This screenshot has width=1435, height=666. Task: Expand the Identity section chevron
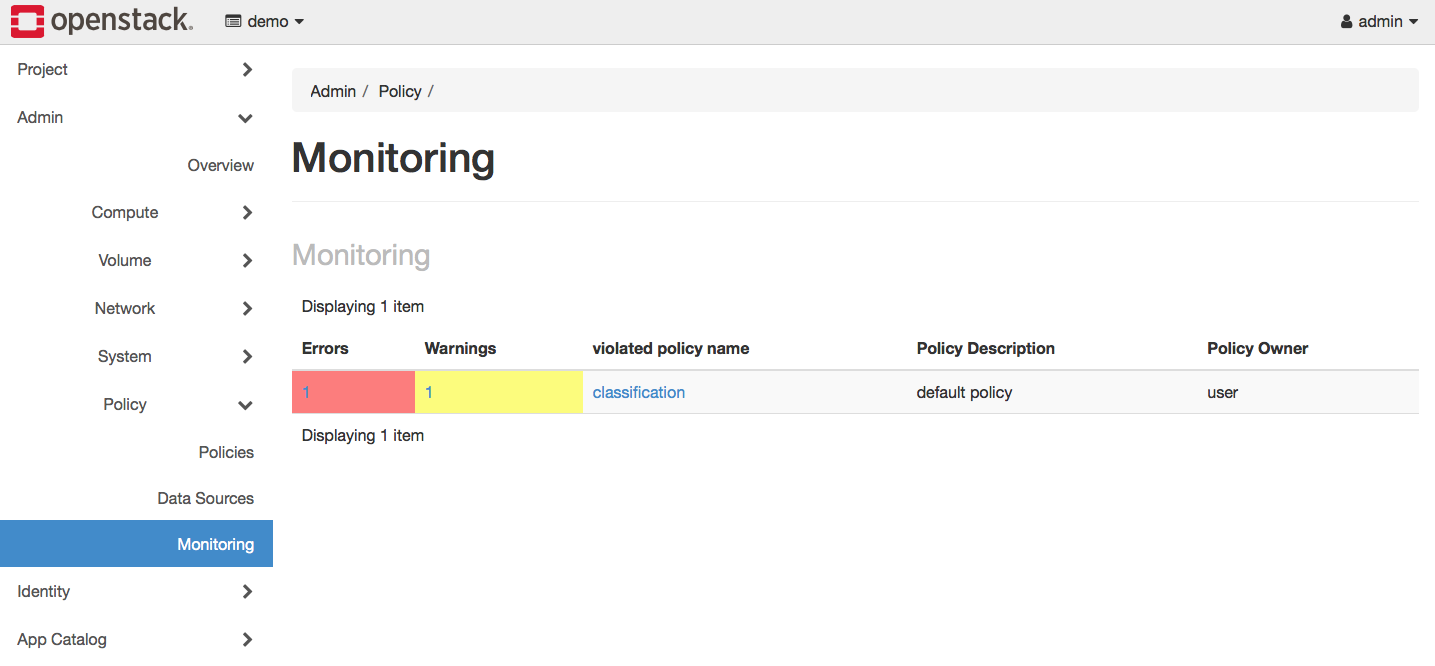247,592
